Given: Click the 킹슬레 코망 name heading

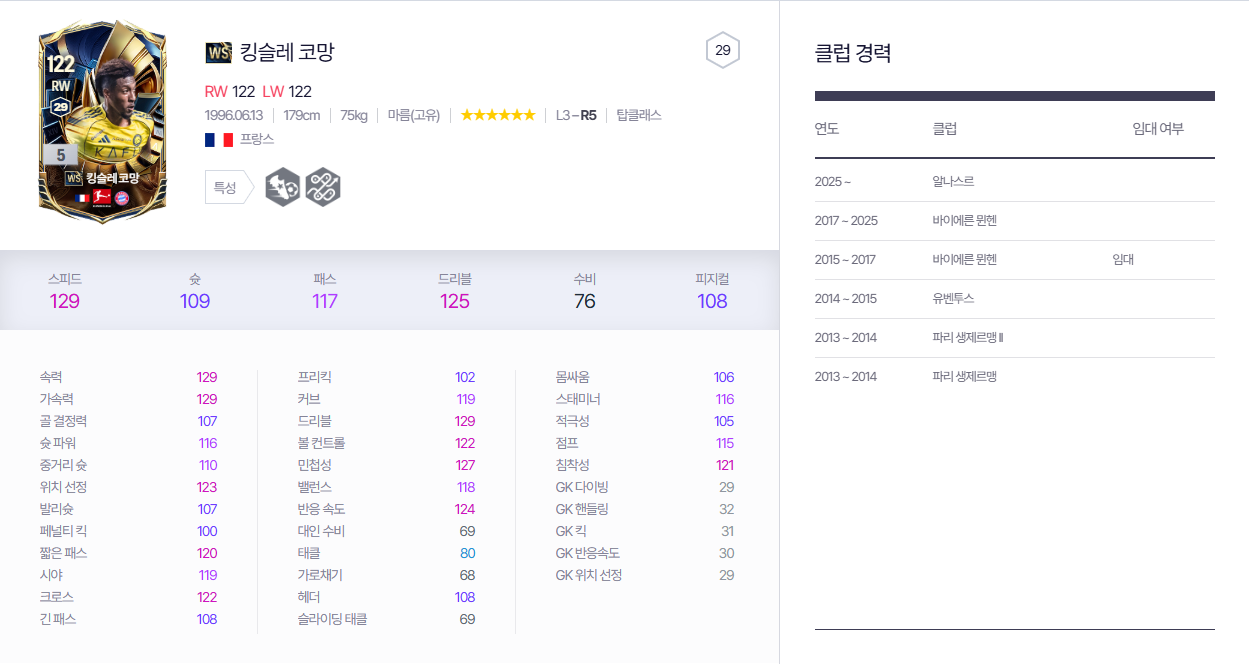Looking at the screenshot, I should point(287,52).
